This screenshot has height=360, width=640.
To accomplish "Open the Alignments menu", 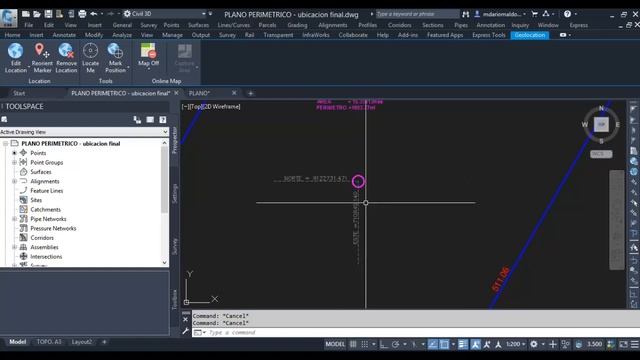I will coord(333,25).
